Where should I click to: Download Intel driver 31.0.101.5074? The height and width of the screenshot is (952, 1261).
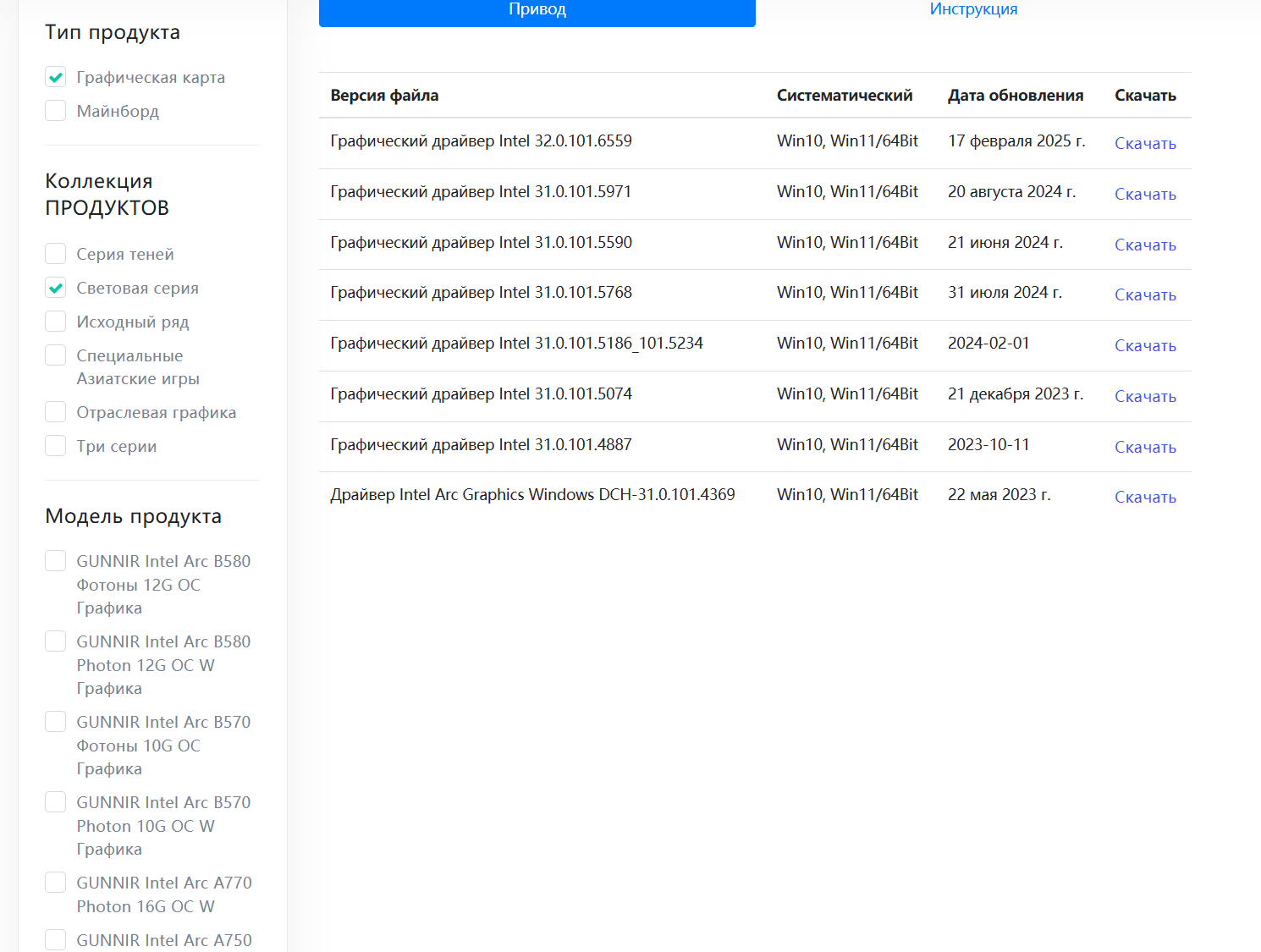pos(1145,396)
